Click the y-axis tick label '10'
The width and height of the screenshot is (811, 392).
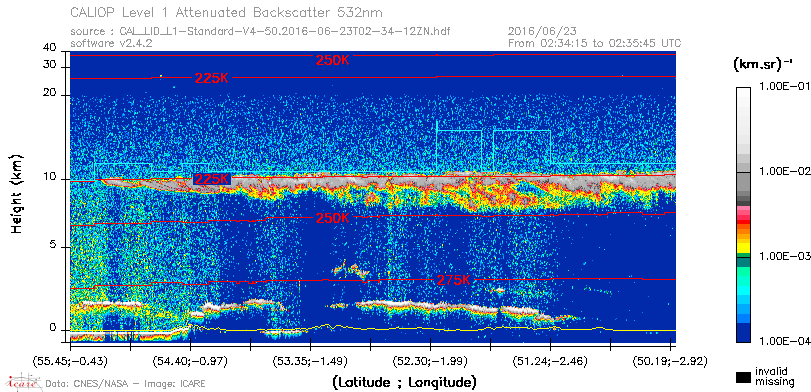[x=50, y=179]
